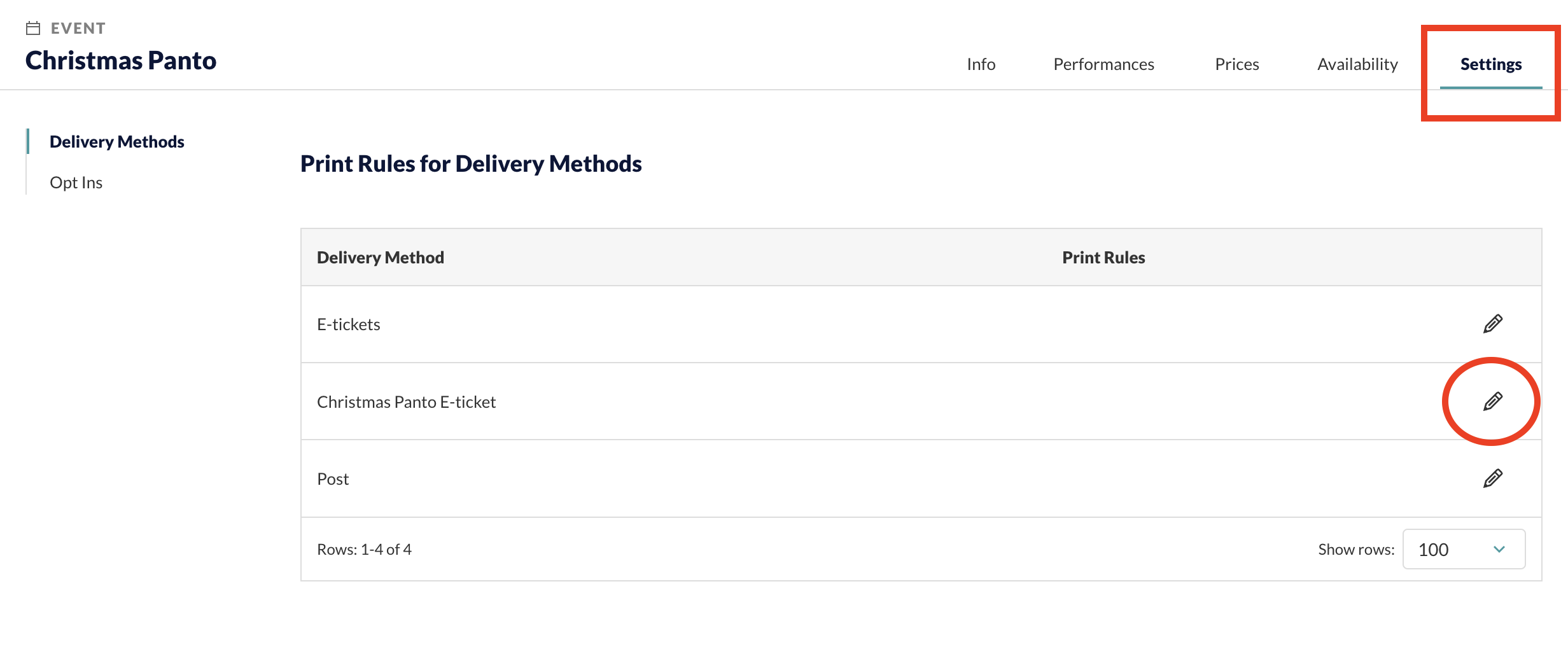This screenshot has height=654, width=1568.
Task: Select the Availability tab
Action: 1357,64
